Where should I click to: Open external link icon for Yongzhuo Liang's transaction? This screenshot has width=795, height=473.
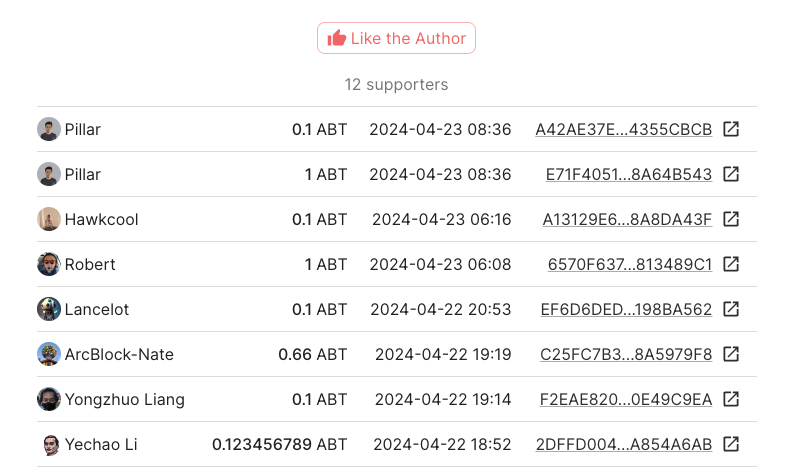click(x=731, y=399)
